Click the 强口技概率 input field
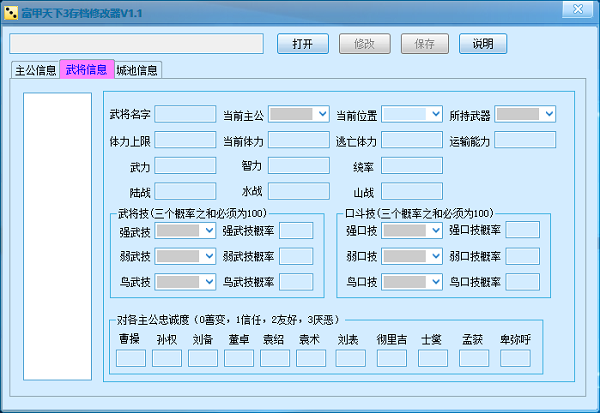Screen dimensions: 600x413 pyautogui.click(x=523, y=230)
